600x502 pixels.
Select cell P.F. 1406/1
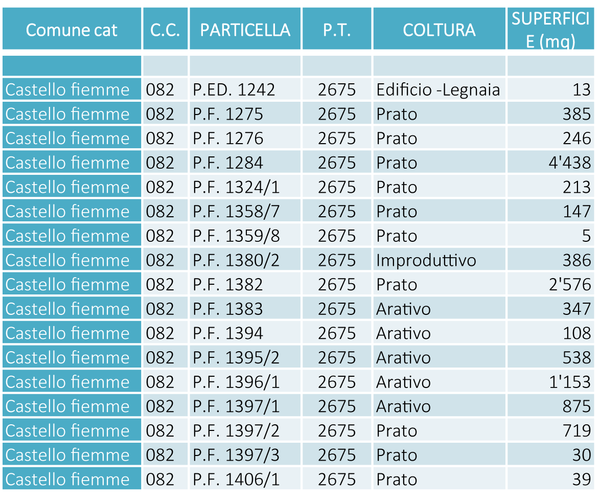245,479
